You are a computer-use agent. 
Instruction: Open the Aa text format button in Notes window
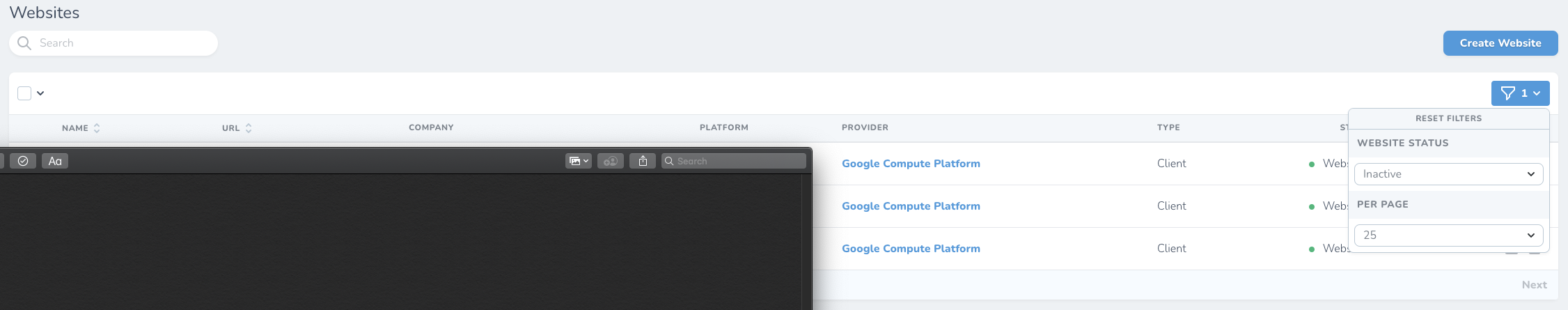(x=55, y=161)
